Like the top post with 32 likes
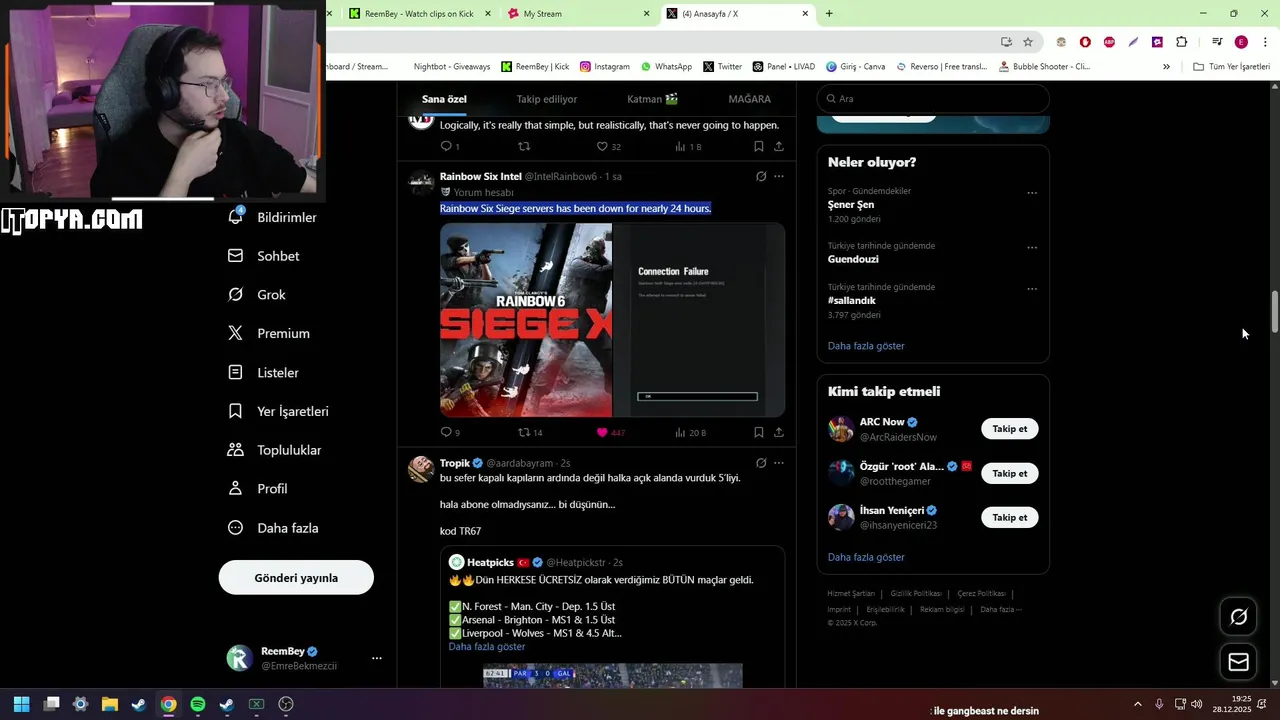This screenshot has width=1280, height=720. point(602,146)
